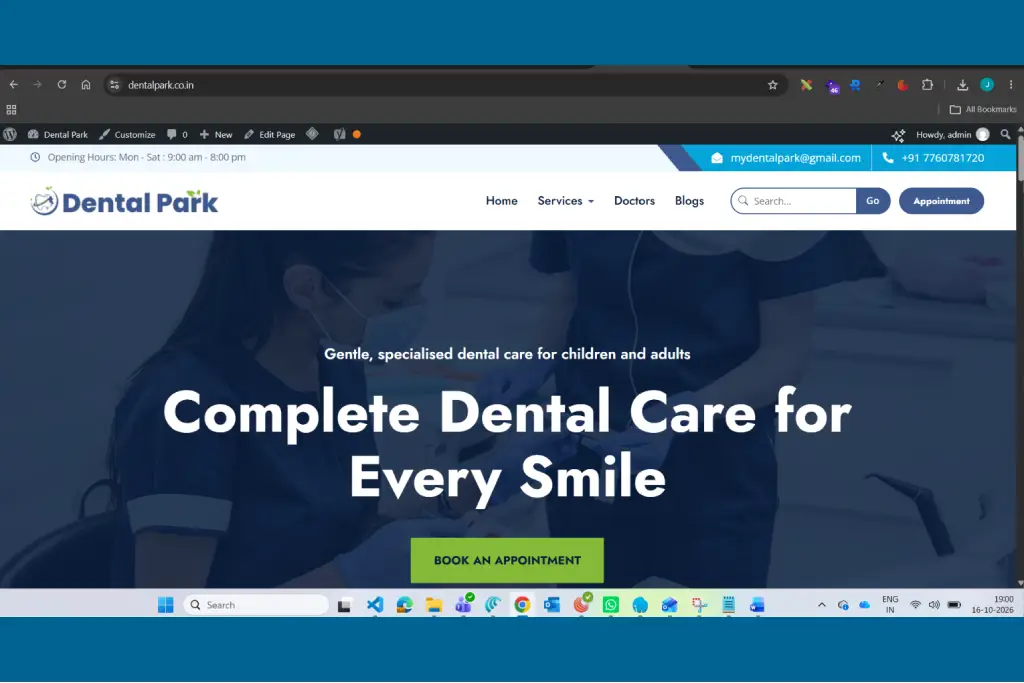Open WhatsApp from taskbar
Viewport: 1024px width, 683px height.
click(611, 605)
